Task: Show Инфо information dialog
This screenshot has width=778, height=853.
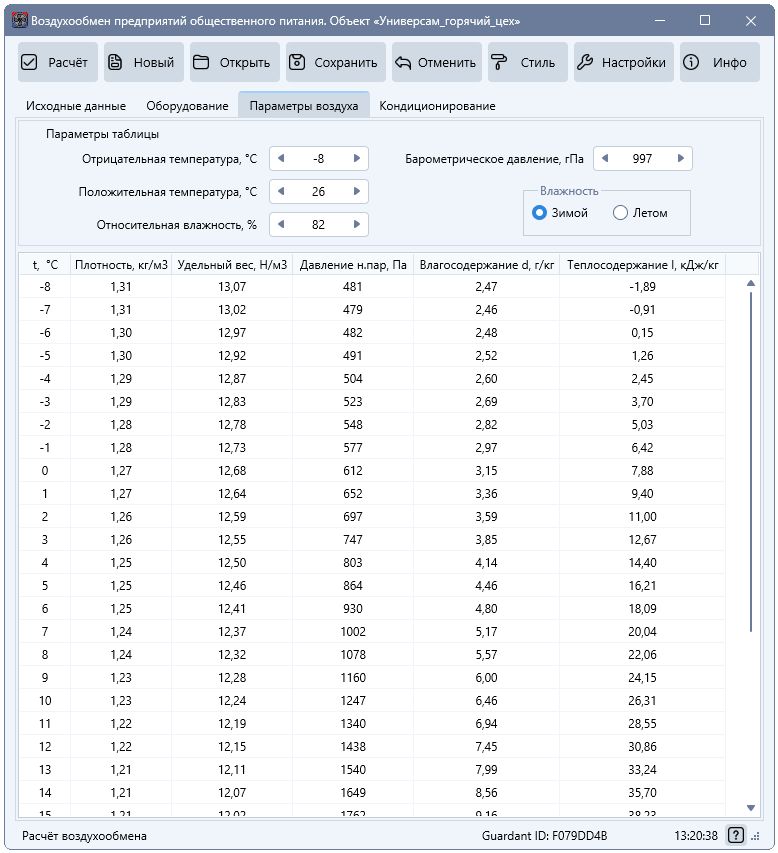Action: click(717, 62)
